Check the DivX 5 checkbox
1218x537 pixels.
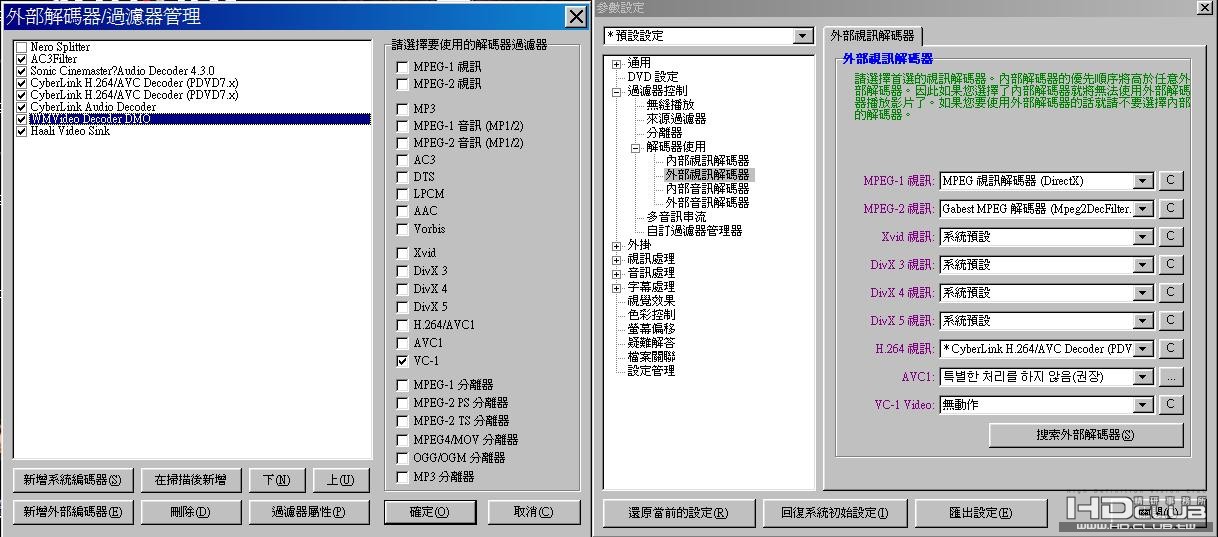pyautogui.click(x=402, y=307)
